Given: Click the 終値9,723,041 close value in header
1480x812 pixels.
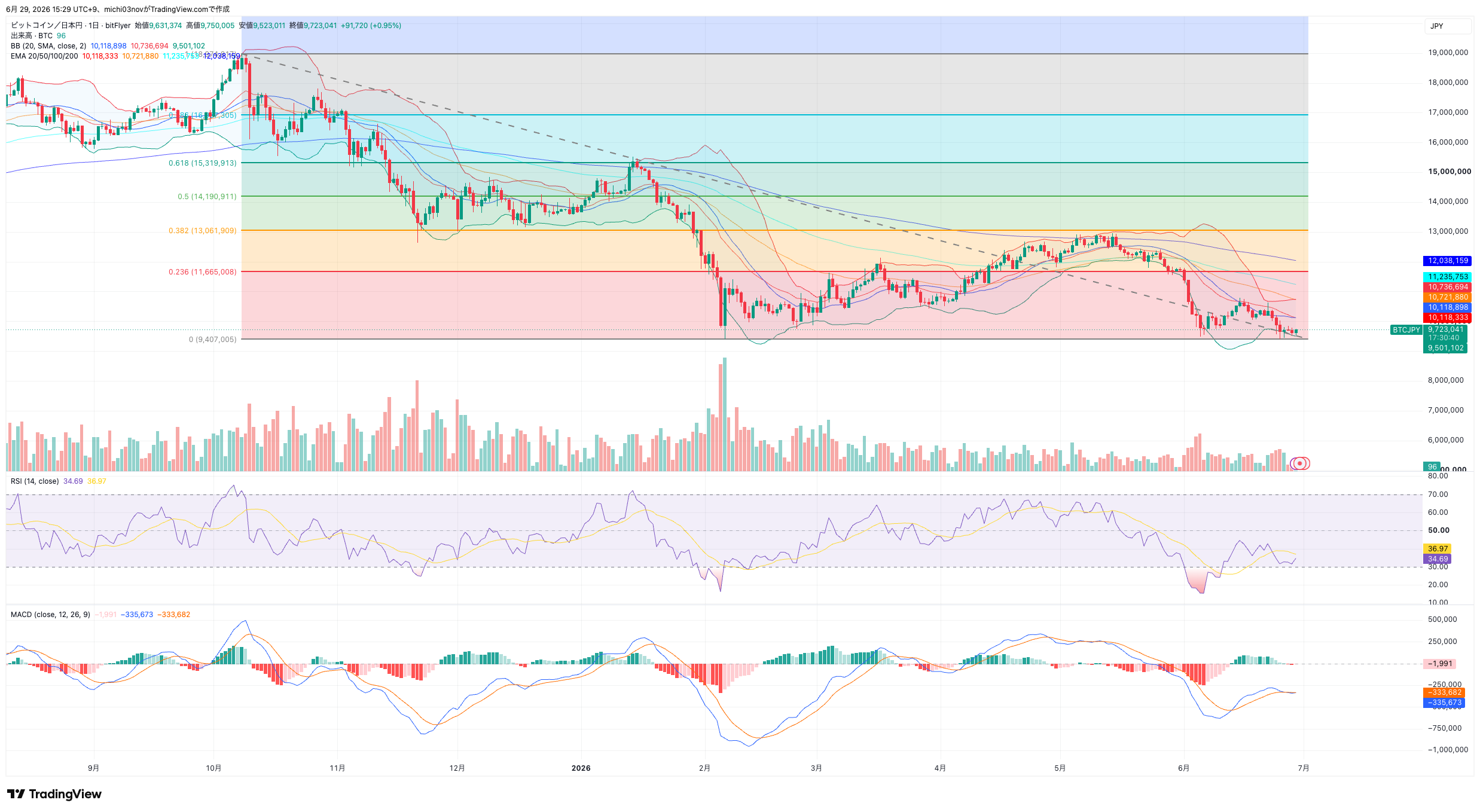Looking at the screenshot, I should (x=313, y=26).
